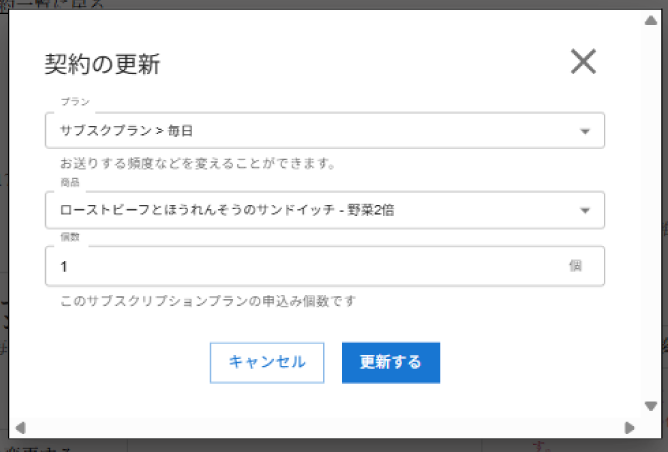Image resolution: width=668 pixels, height=452 pixels.
Task: Click the 個 unit suffix
Action: [x=576, y=266]
